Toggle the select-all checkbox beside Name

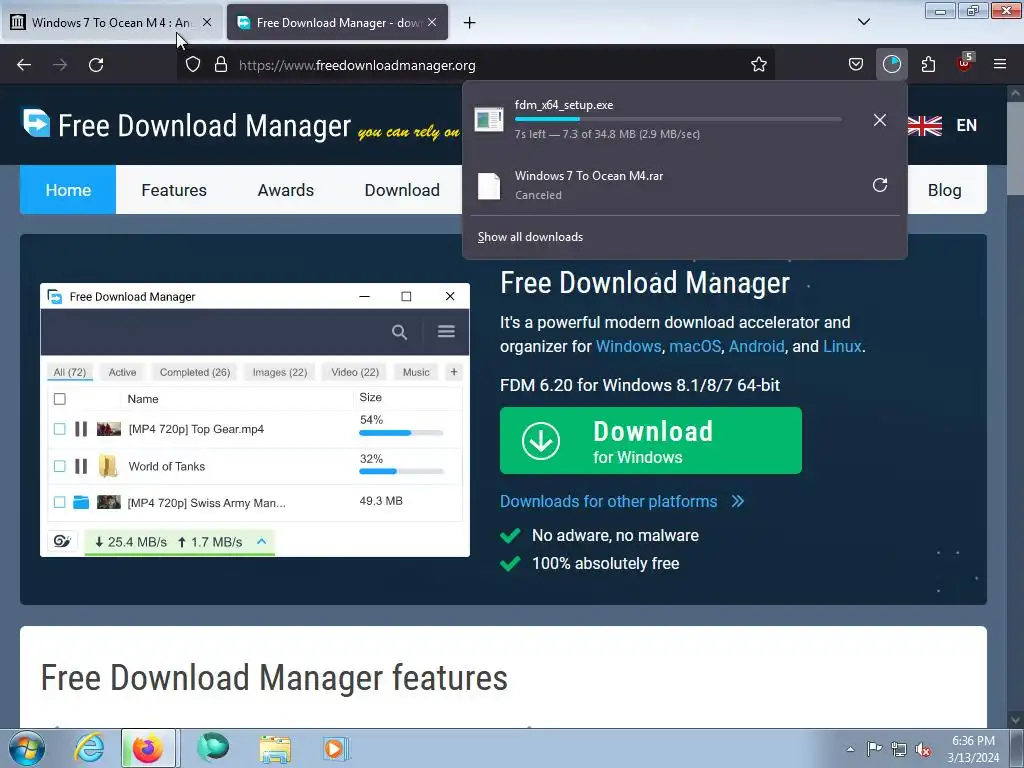(x=59, y=399)
